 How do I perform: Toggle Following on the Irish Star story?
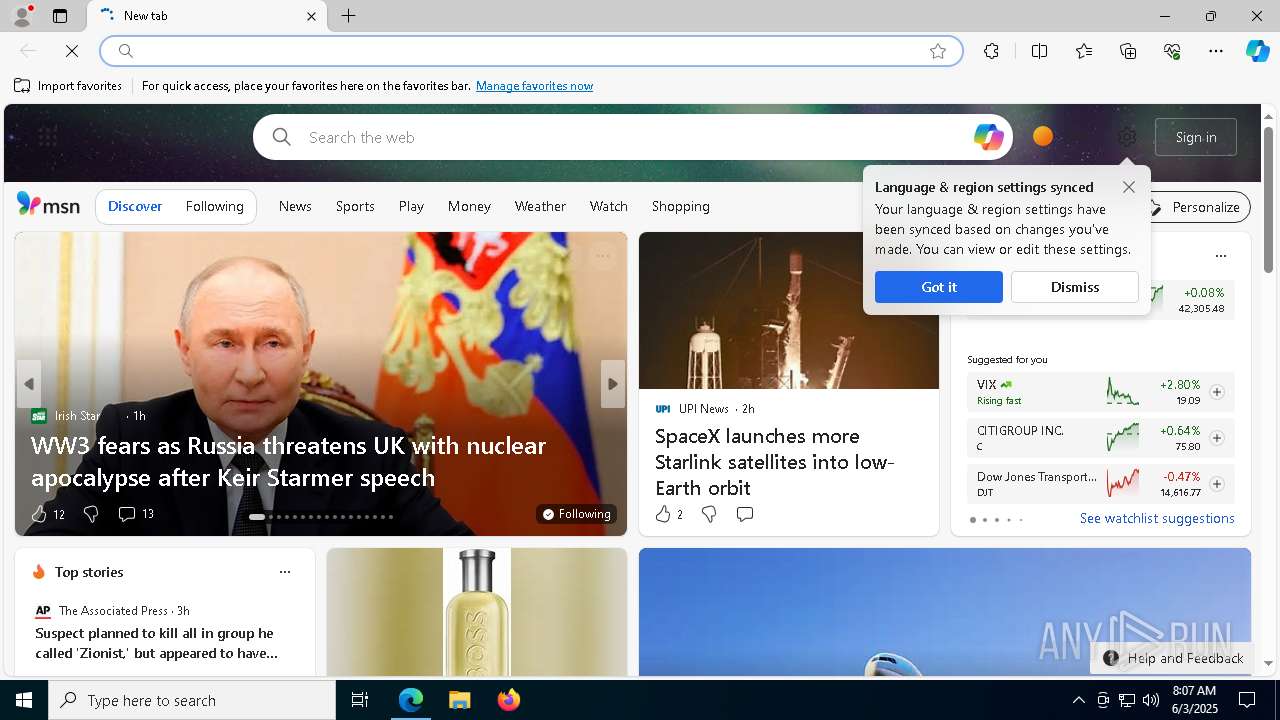click(x=577, y=514)
